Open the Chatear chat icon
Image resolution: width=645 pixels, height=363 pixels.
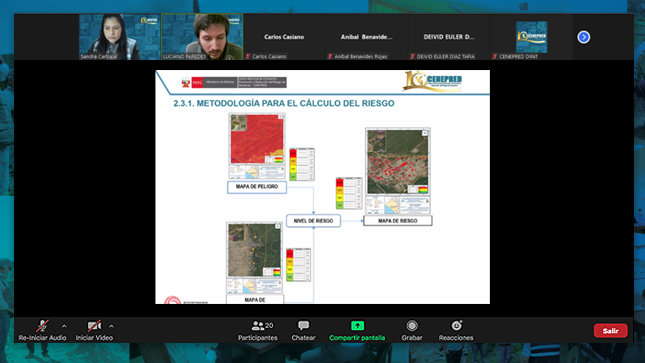click(x=304, y=326)
